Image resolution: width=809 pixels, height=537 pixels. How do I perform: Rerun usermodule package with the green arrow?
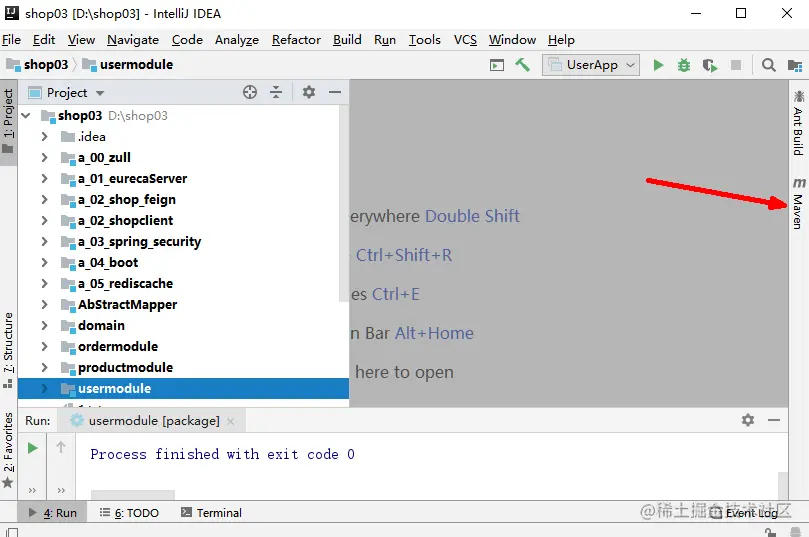click(x=33, y=448)
